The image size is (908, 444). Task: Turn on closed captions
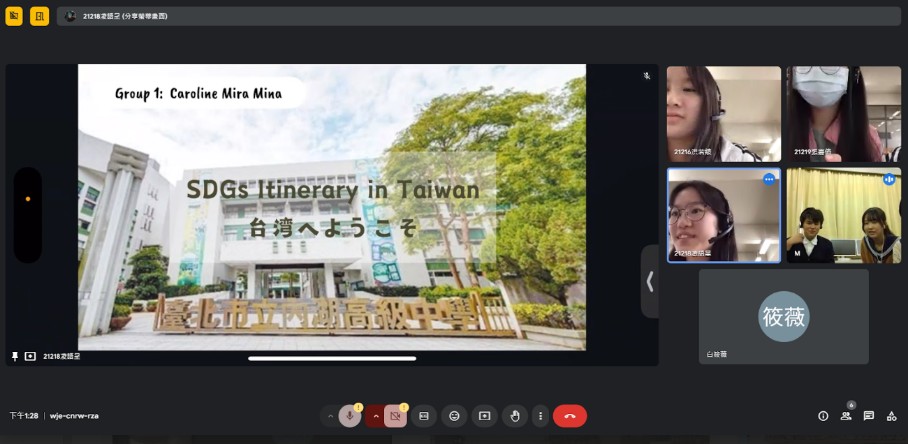pos(424,416)
